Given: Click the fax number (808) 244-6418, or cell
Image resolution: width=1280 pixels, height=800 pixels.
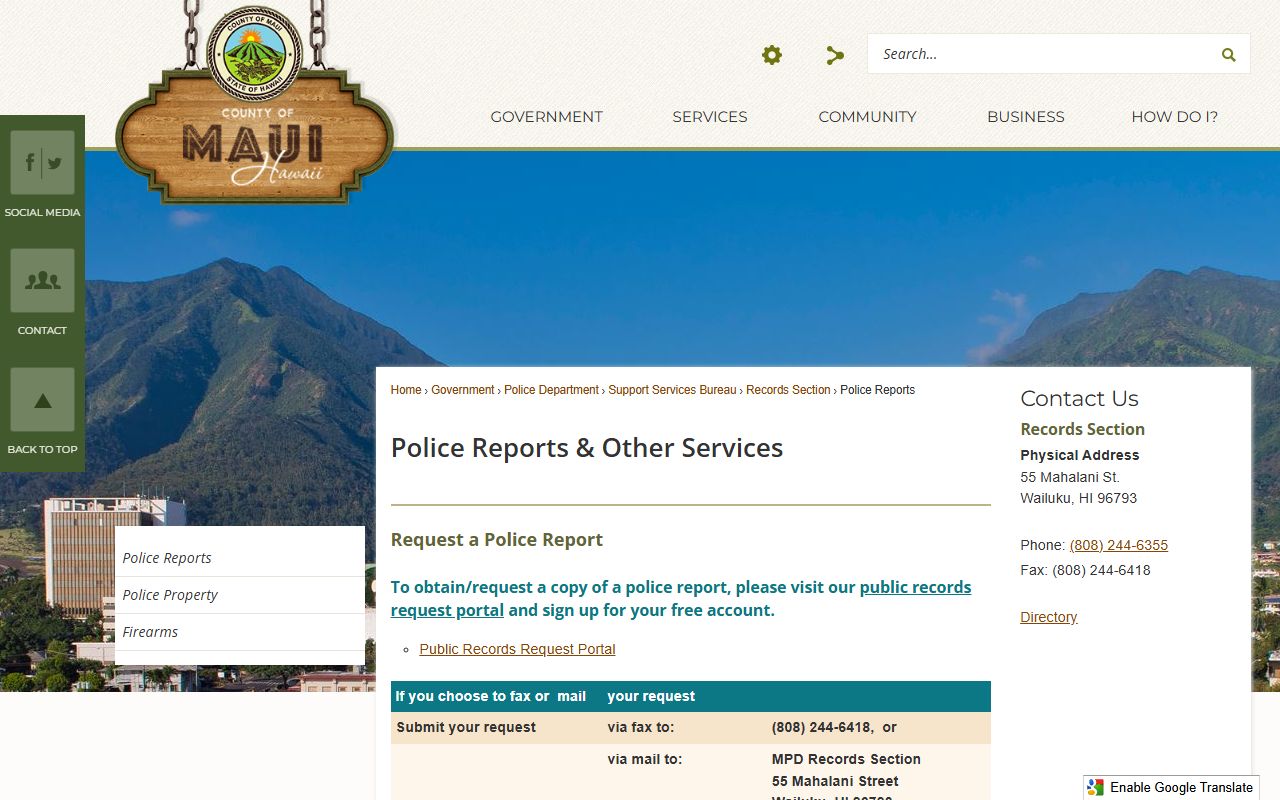Looking at the screenshot, I should 878,728.
